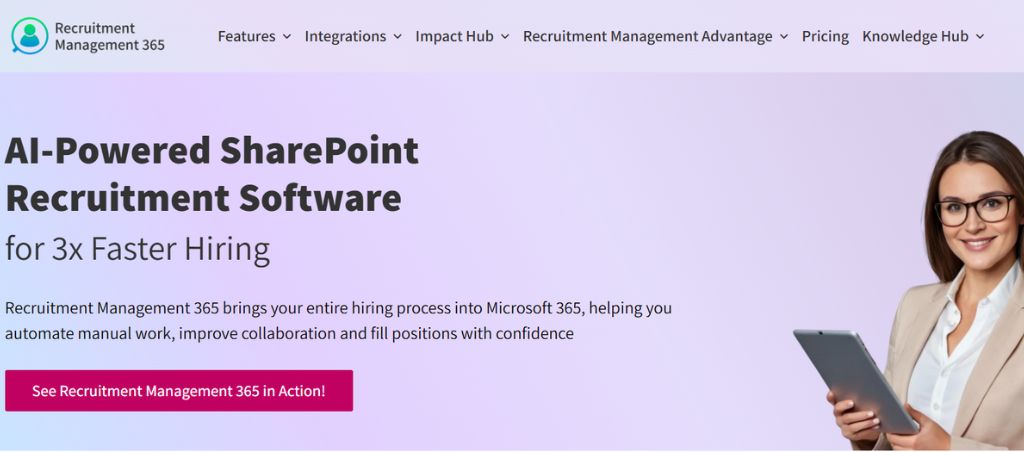The width and height of the screenshot is (1024, 452).
Task: Click the woman's glasses in hero image
Action: point(976,210)
